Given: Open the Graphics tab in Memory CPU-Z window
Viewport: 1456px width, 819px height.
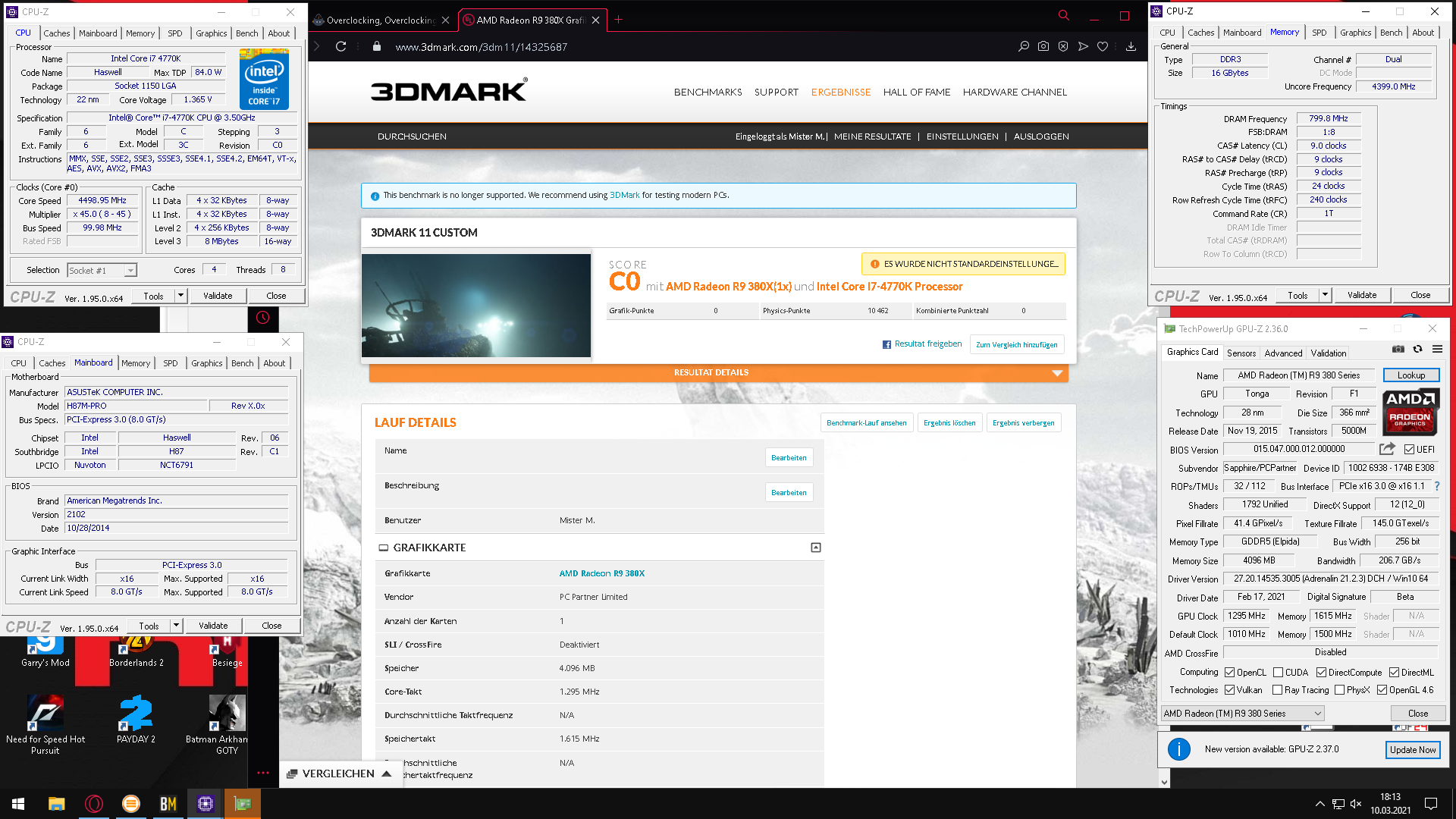Looking at the screenshot, I should 1355,33.
